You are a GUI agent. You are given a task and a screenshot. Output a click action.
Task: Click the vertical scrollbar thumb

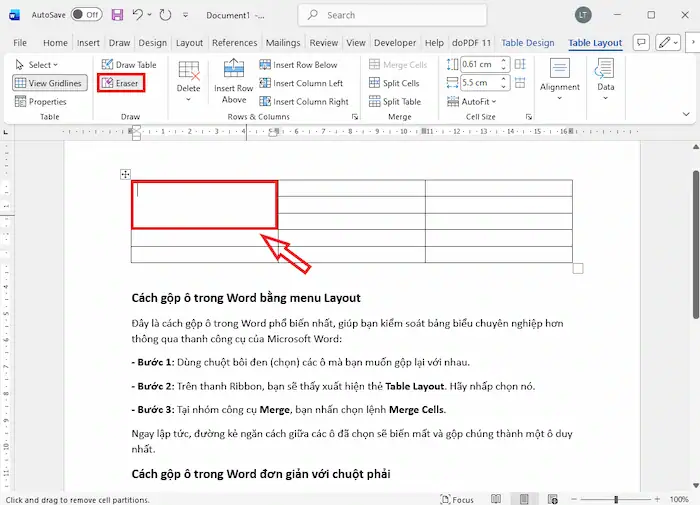point(696,244)
